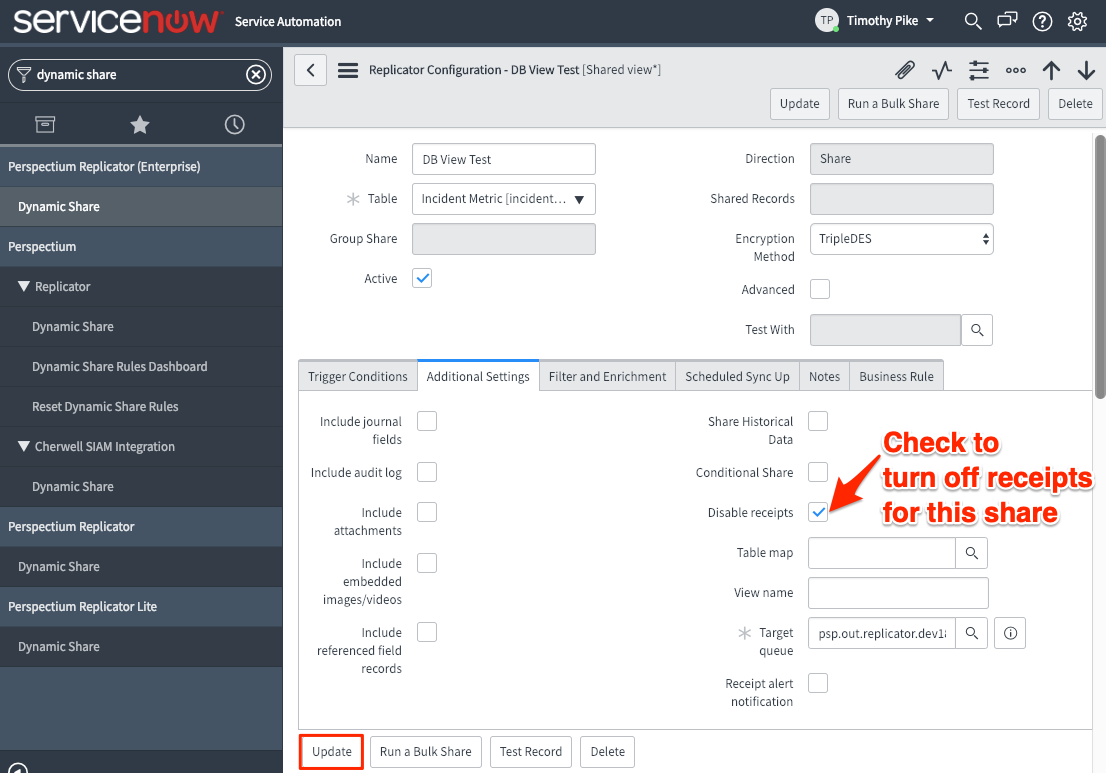Focus the Table map input field
1106x773 pixels.
pos(882,553)
